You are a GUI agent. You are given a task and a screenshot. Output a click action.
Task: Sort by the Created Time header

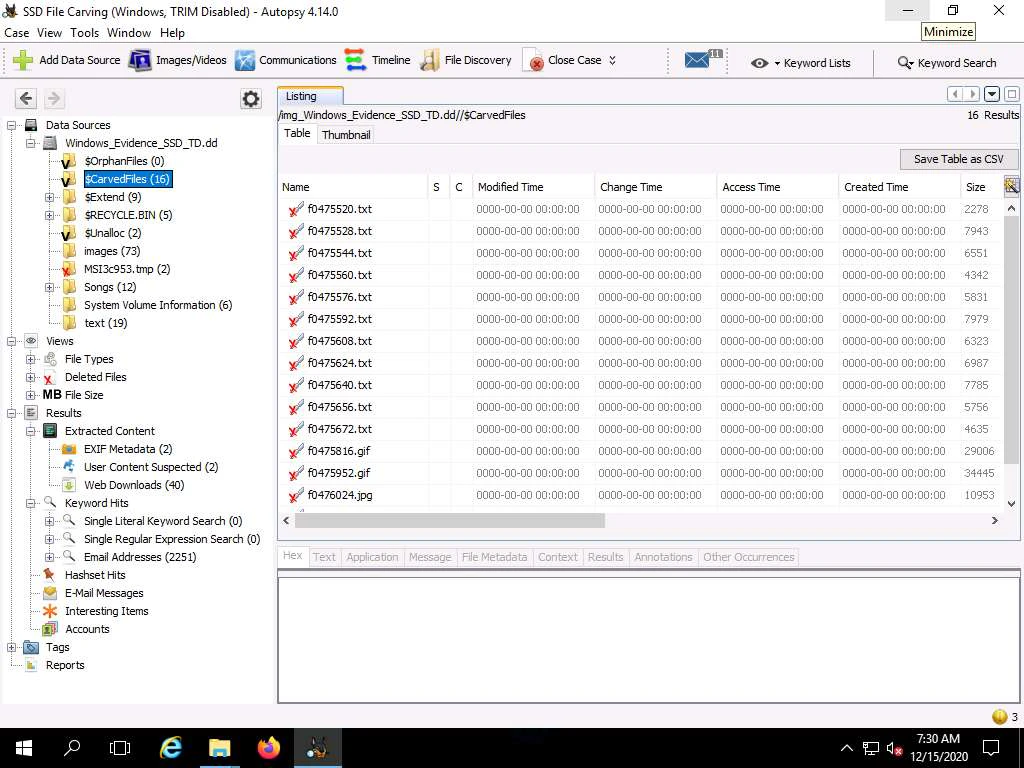point(899,187)
